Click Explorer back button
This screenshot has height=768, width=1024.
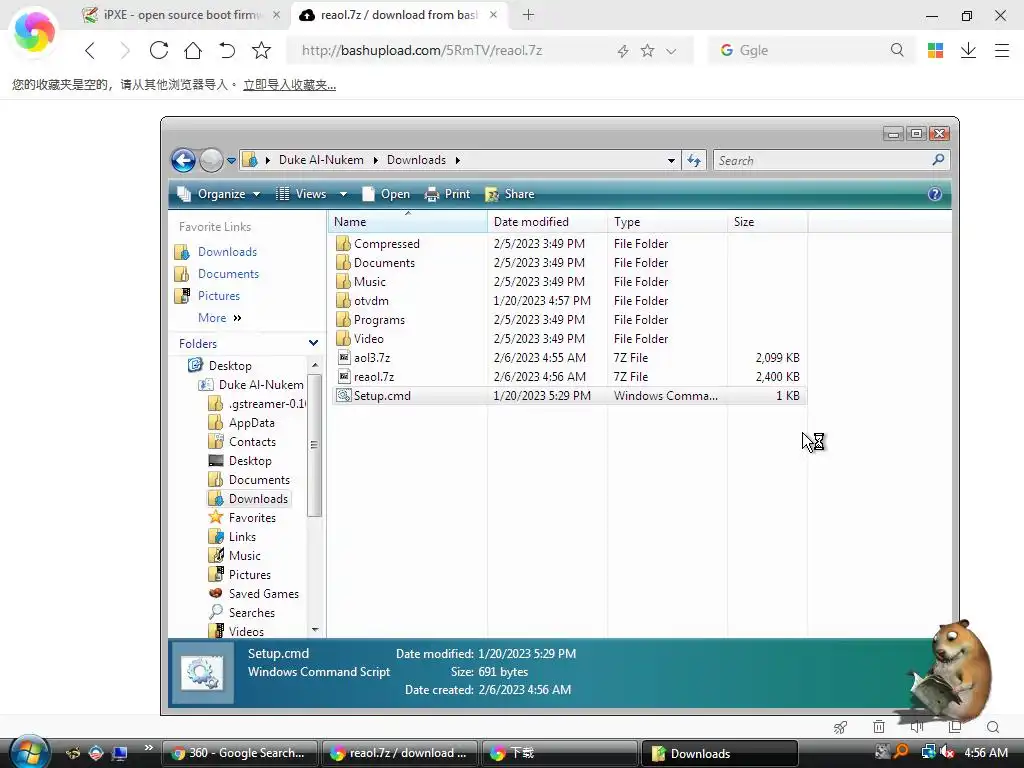(184, 160)
